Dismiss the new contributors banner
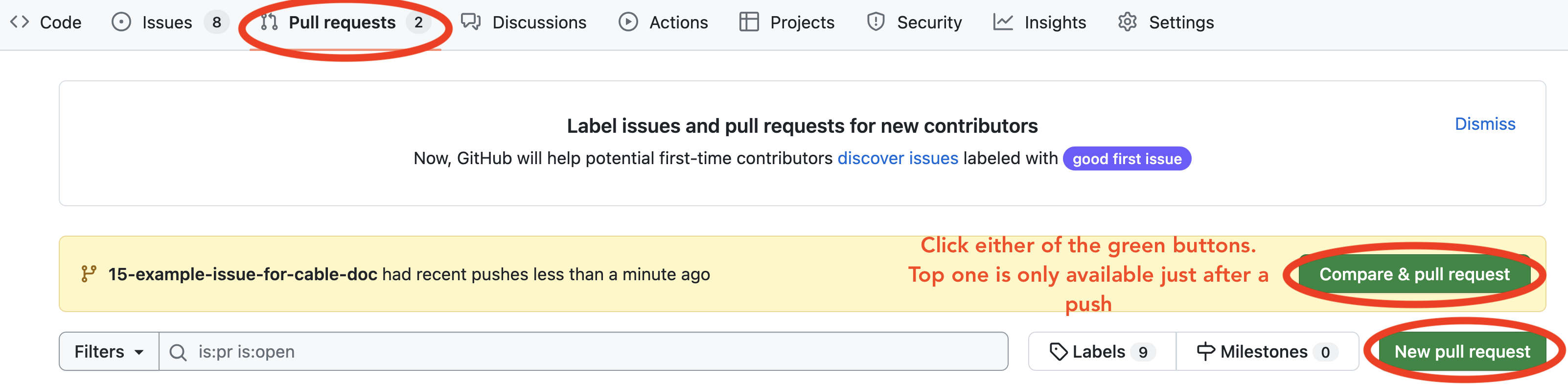The image size is (1568, 387). pyautogui.click(x=1485, y=124)
